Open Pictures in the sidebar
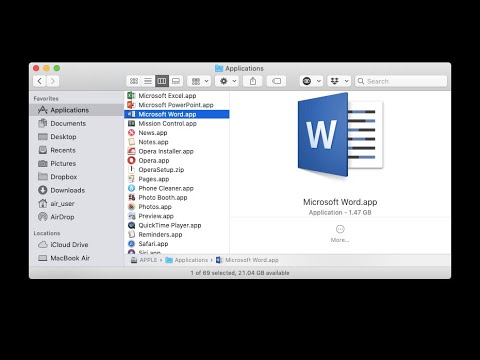This screenshot has height=360, width=480. click(76, 163)
